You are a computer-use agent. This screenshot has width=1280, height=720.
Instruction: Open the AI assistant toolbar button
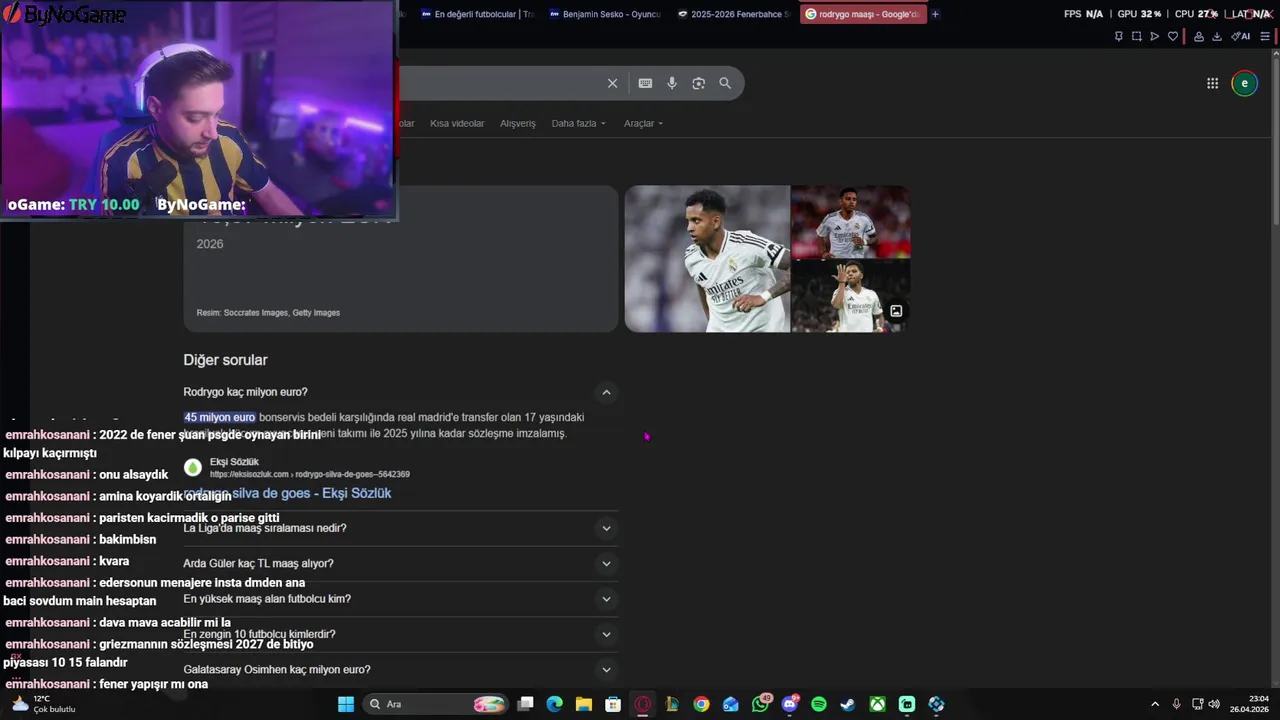coord(1241,36)
